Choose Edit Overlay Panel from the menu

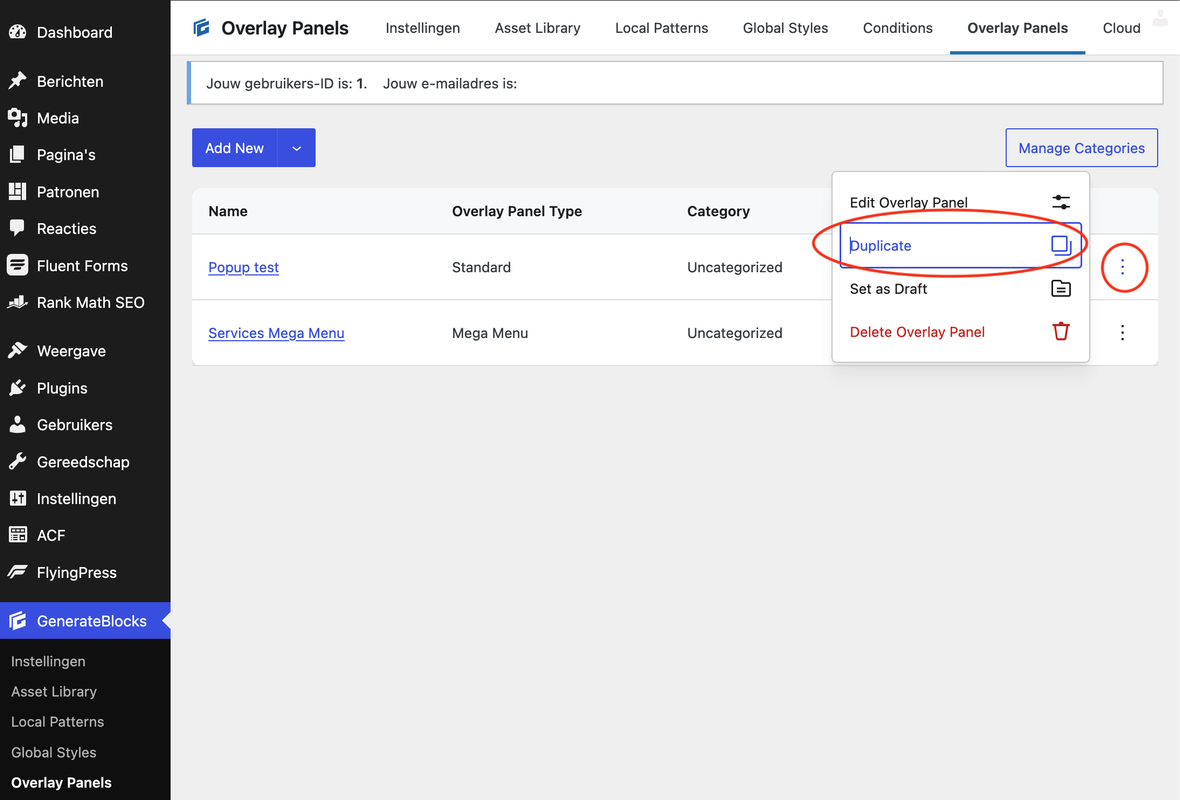click(x=960, y=202)
